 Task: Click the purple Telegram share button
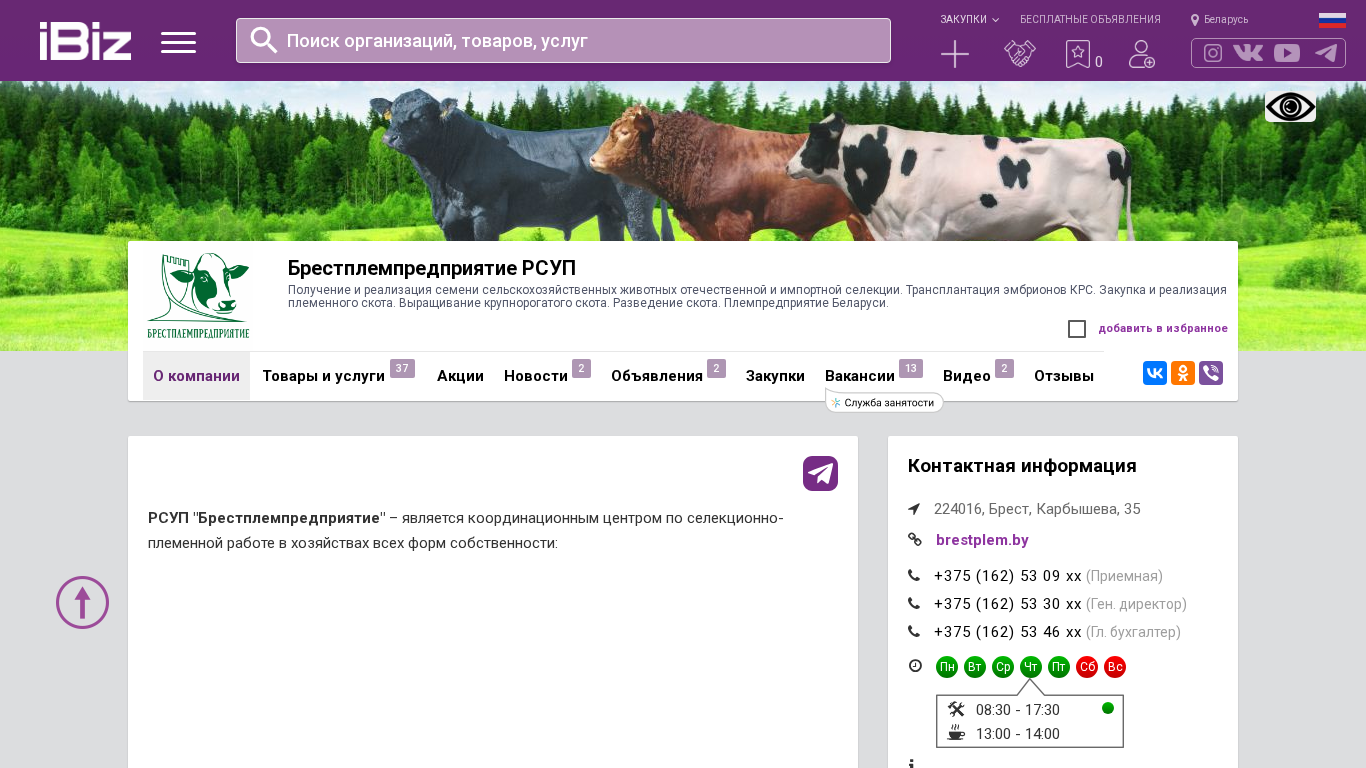click(820, 473)
